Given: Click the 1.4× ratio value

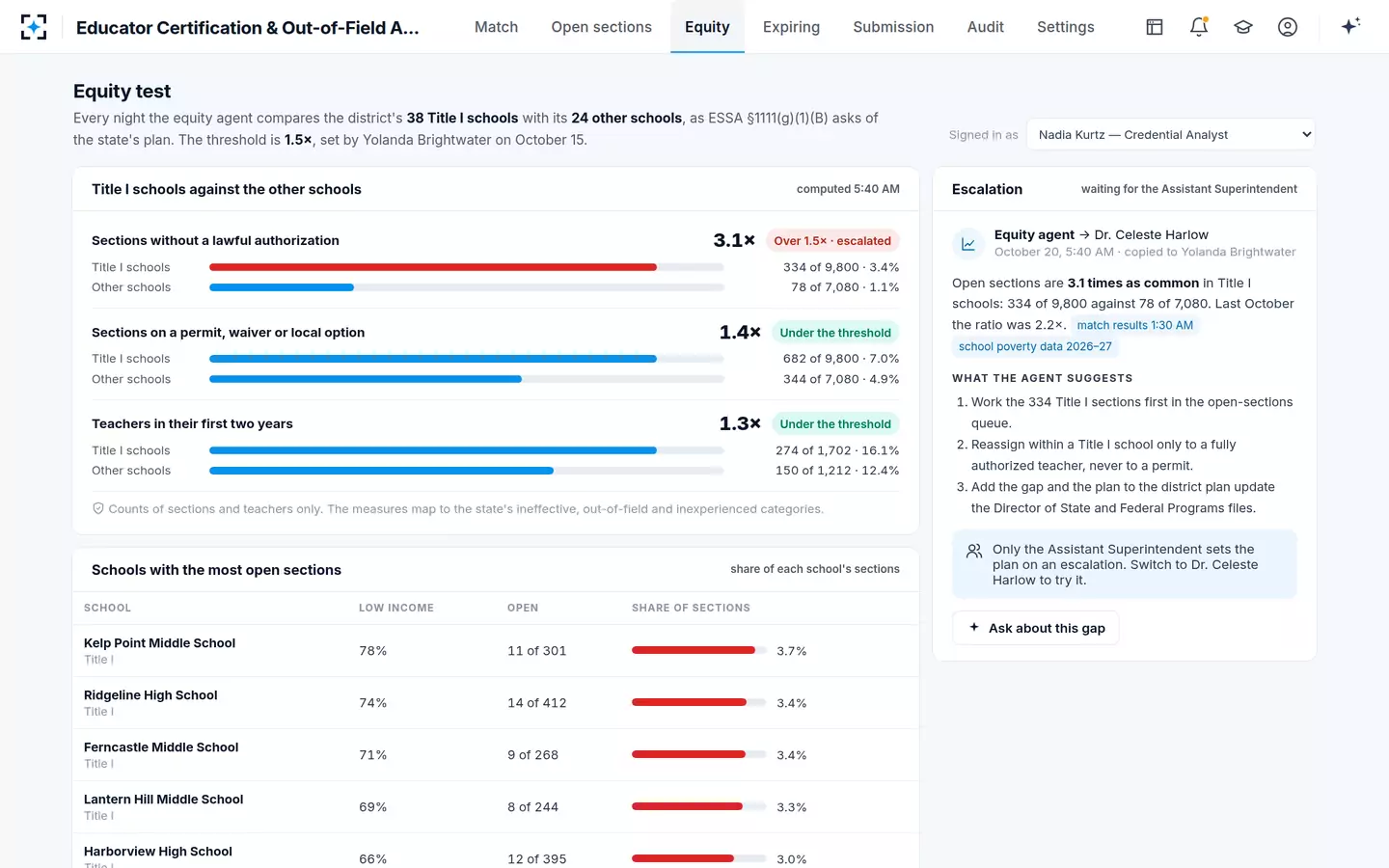Looking at the screenshot, I should tap(740, 332).
